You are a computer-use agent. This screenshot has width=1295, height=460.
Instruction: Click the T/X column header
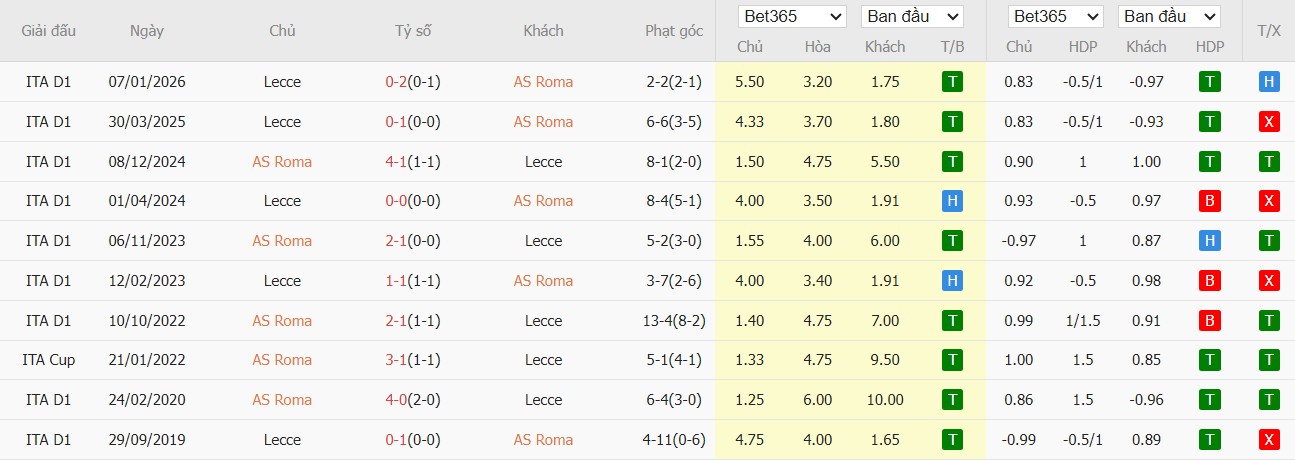(x=1269, y=31)
